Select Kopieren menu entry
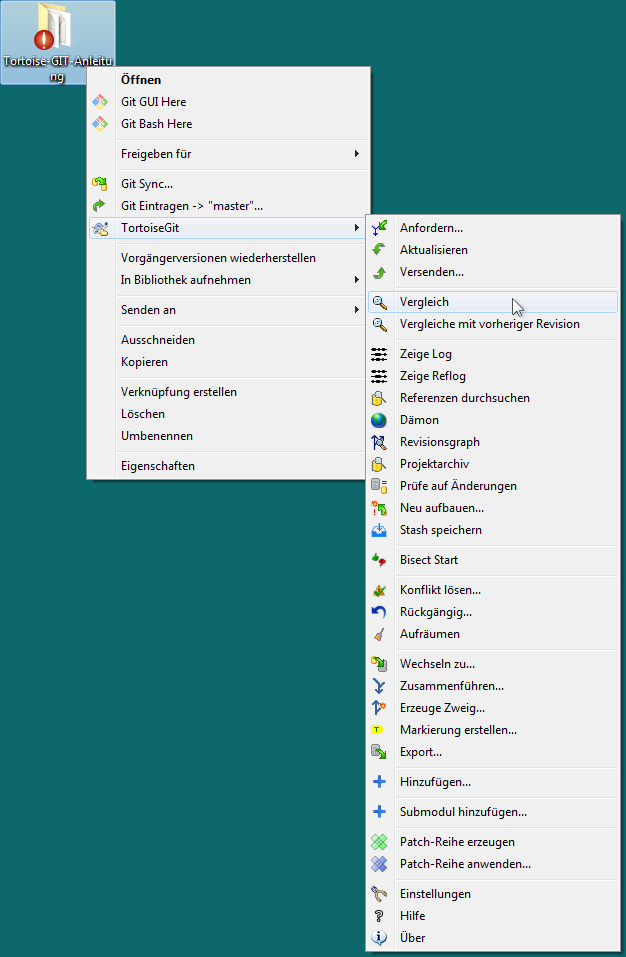The height and width of the screenshot is (957, 626). [228, 362]
